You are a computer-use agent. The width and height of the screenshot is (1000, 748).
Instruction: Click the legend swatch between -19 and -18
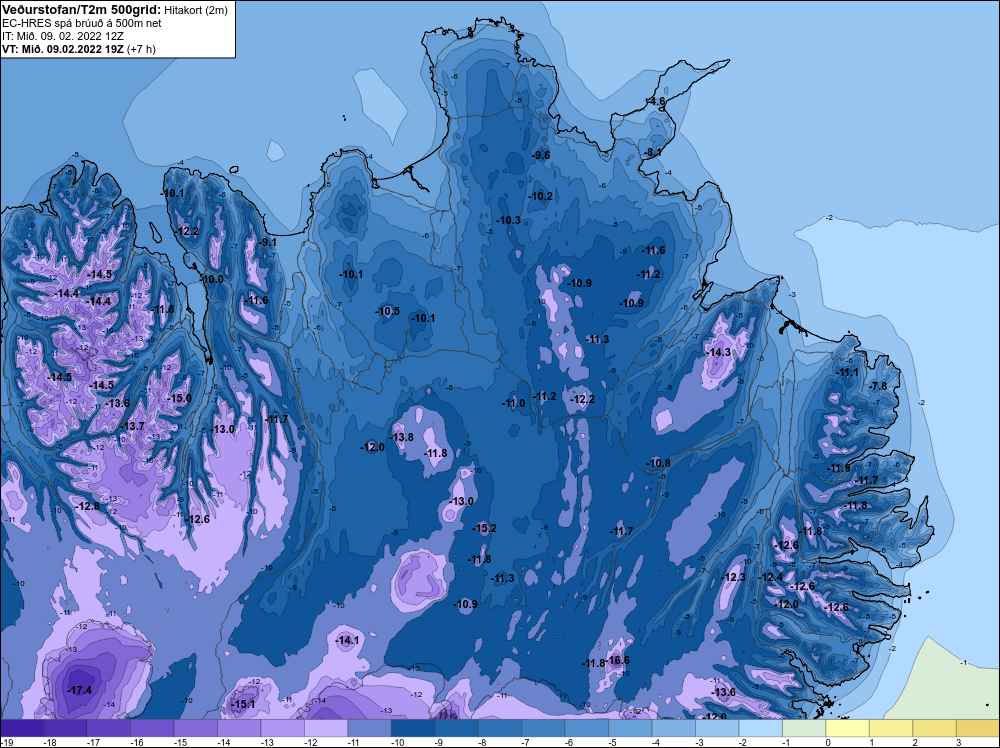pyautogui.click(x=22, y=728)
